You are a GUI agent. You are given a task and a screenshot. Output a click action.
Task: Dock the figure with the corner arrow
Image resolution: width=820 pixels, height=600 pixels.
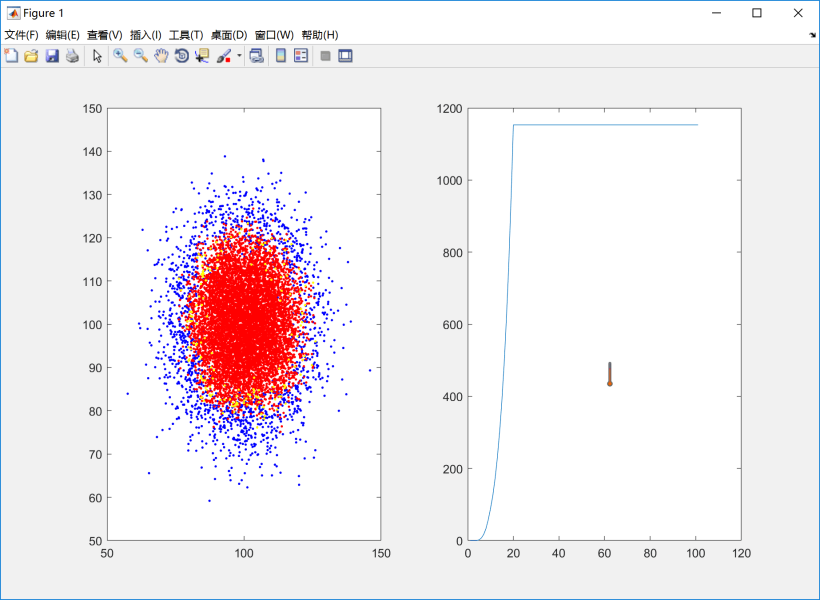(x=812, y=35)
